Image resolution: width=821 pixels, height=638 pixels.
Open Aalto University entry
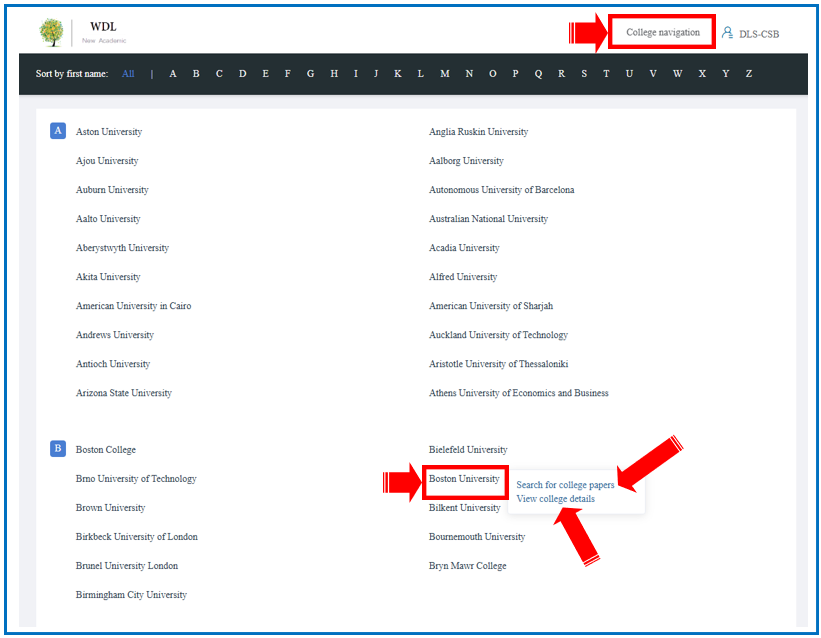pyautogui.click(x=108, y=219)
